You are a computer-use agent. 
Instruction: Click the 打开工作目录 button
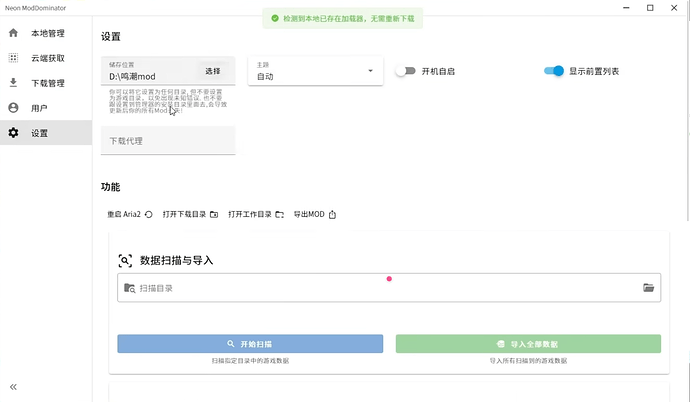click(256, 214)
